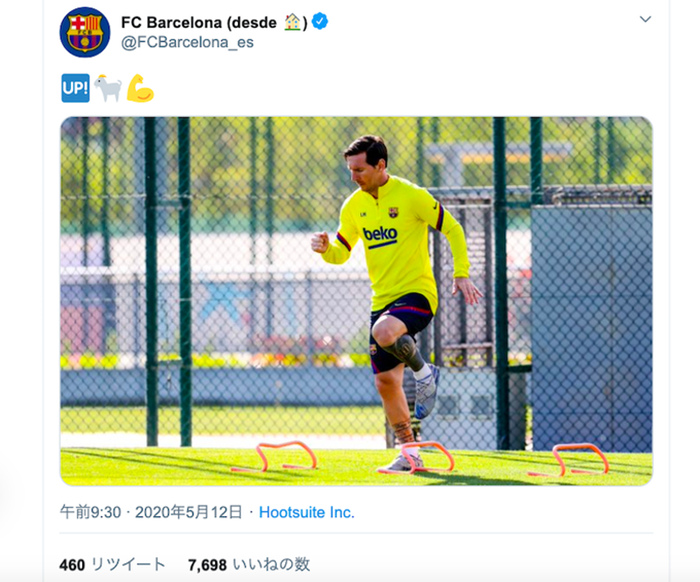Viewport: 700px width, 582px height.
Task: Click the 午前9:30 · 2020年5月12日 timestamp
Action: (x=151, y=512)
